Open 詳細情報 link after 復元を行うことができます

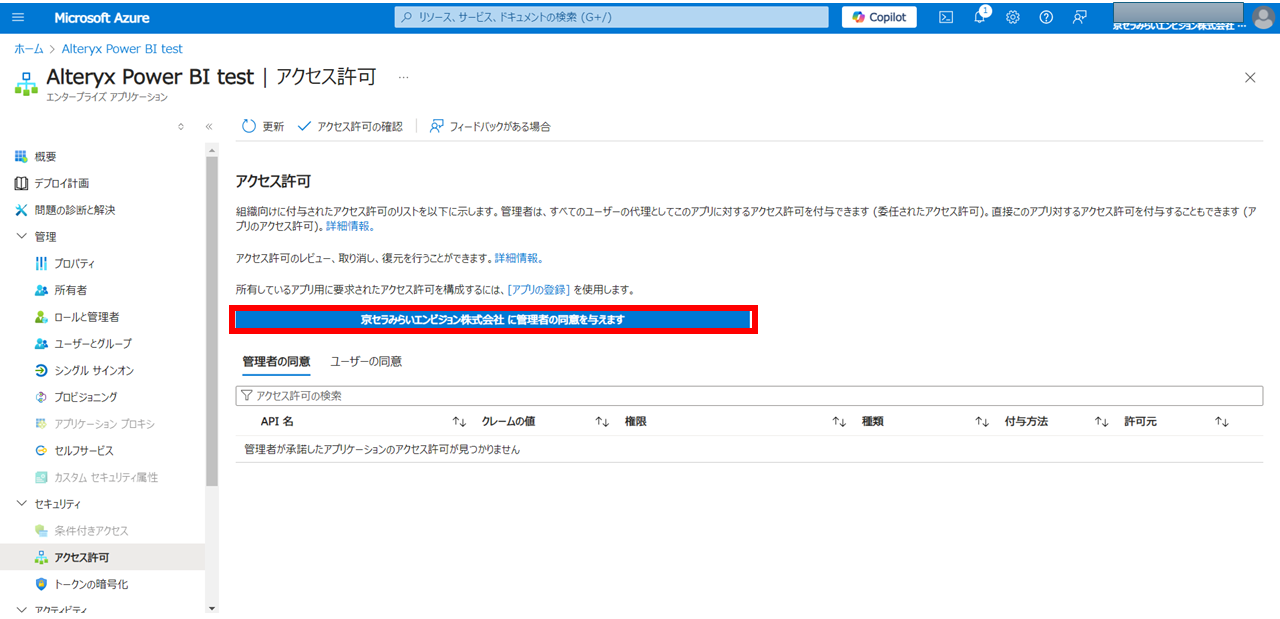(519, 258)
